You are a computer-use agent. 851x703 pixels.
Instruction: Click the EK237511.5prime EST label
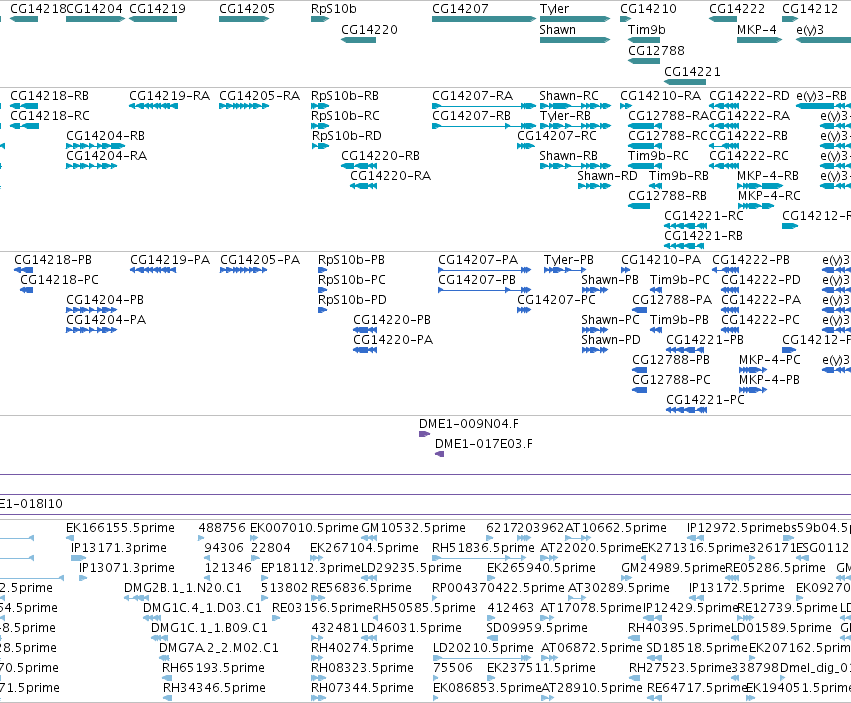pyautogui.click(x=541, y=668)
